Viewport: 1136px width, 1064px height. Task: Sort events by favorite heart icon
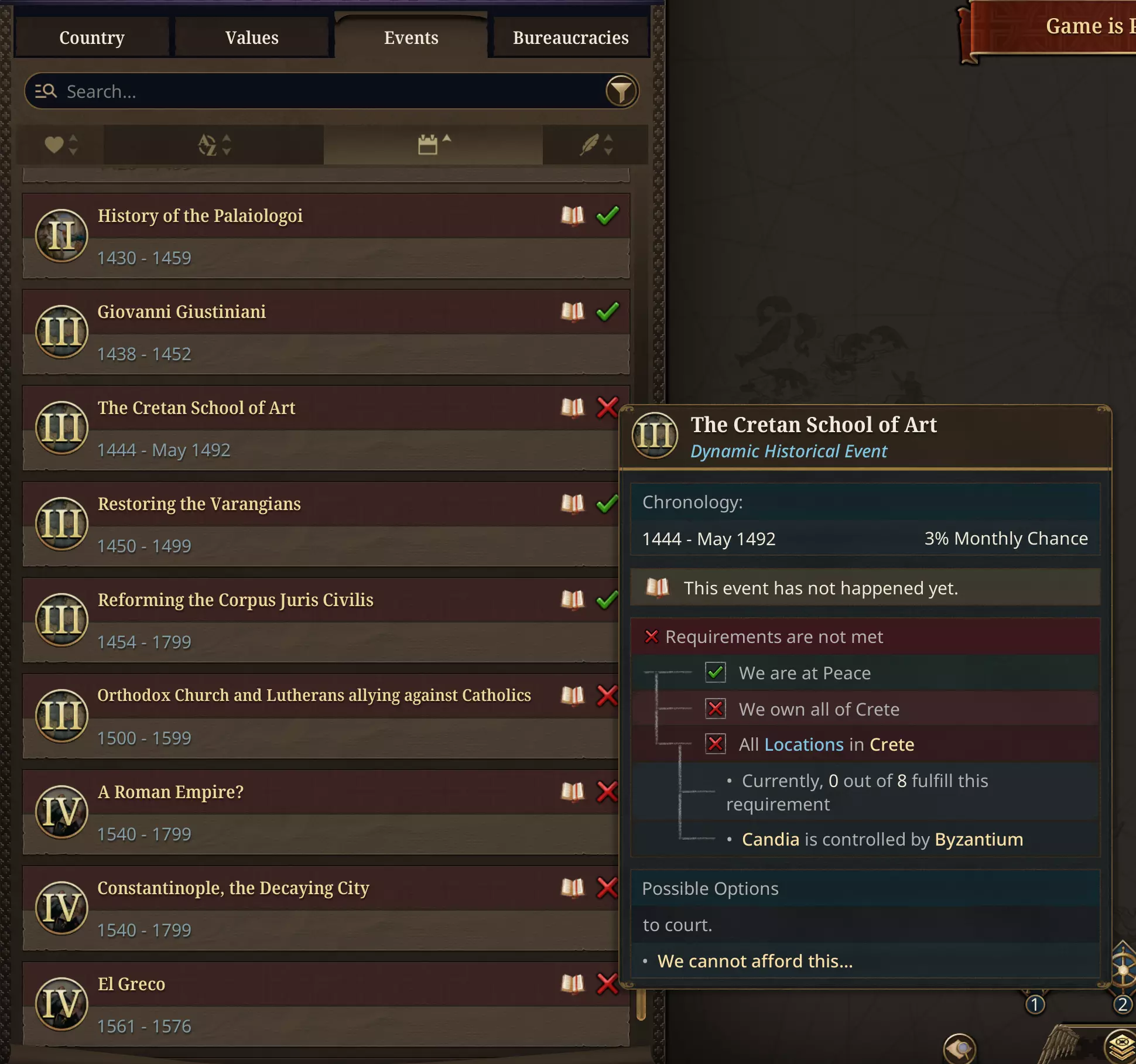point(61,145)
